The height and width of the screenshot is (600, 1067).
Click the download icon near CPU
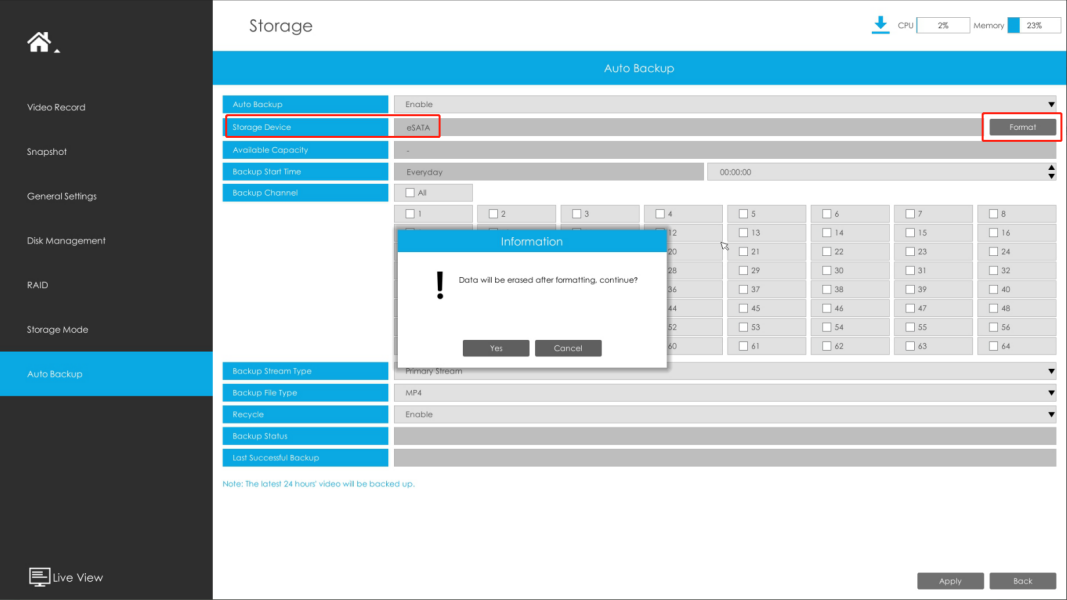tap(880, 25)
